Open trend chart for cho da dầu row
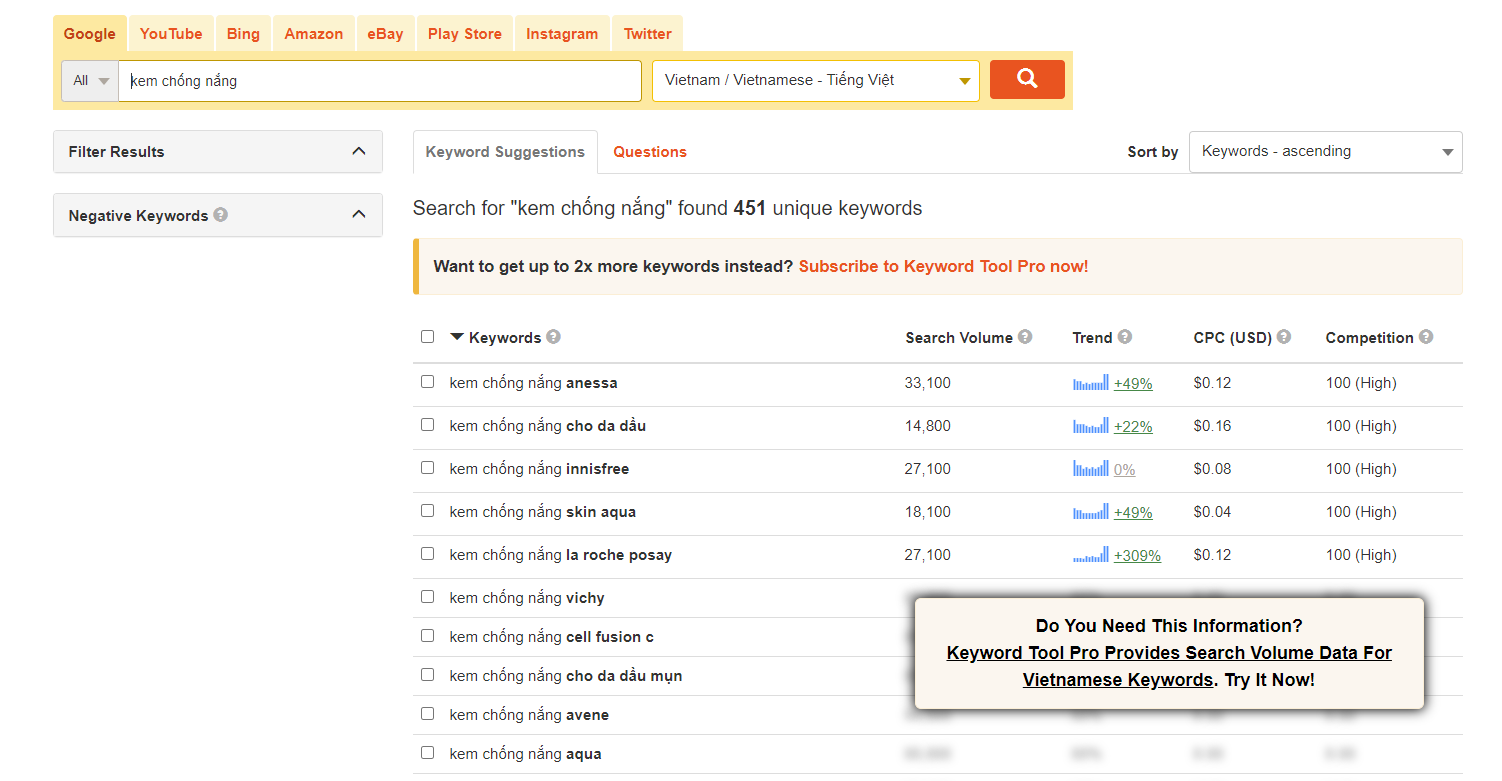Screen dimensions: 1502x781 tap(1091, 426)
